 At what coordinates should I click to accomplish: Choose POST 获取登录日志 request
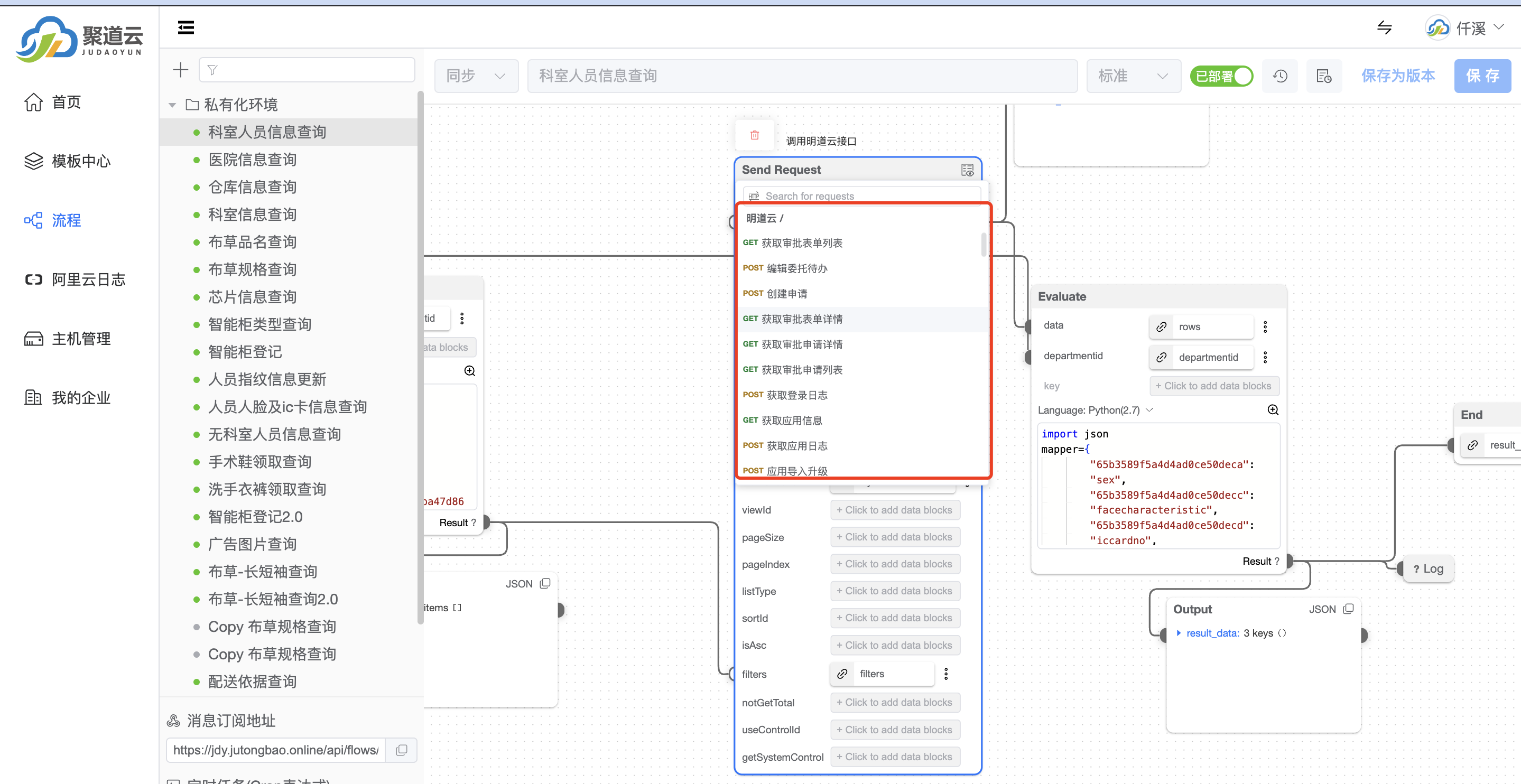click(x=862, y=396)
